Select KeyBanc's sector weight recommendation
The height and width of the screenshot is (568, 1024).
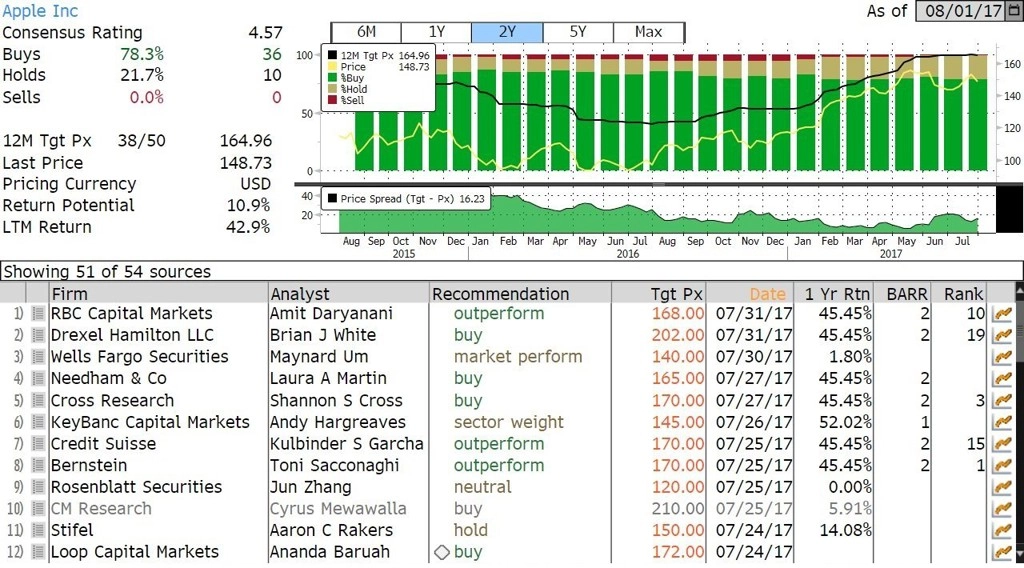pyautogui.click(x=509, y=422)
